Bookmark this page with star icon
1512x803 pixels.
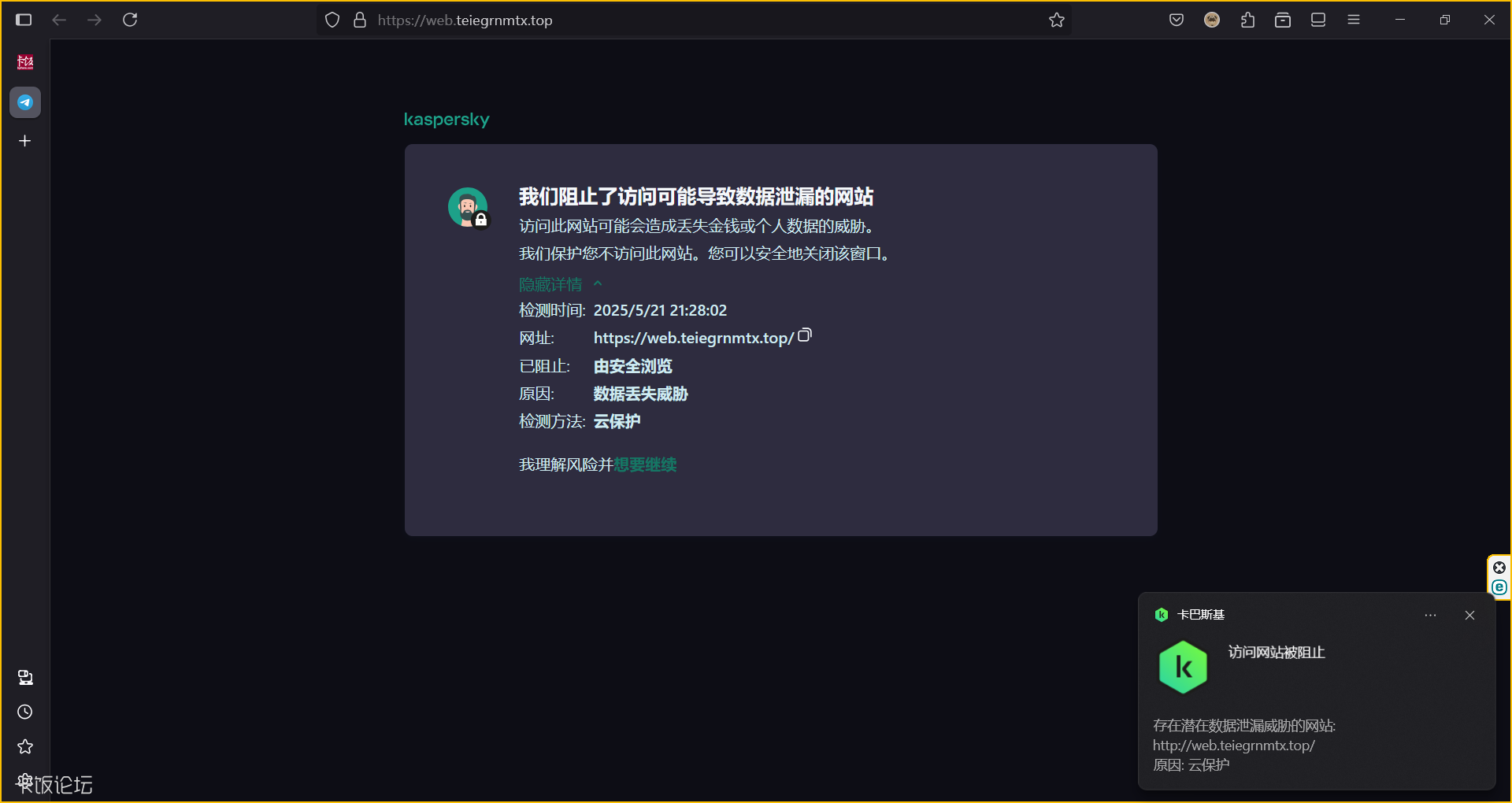1057,20
